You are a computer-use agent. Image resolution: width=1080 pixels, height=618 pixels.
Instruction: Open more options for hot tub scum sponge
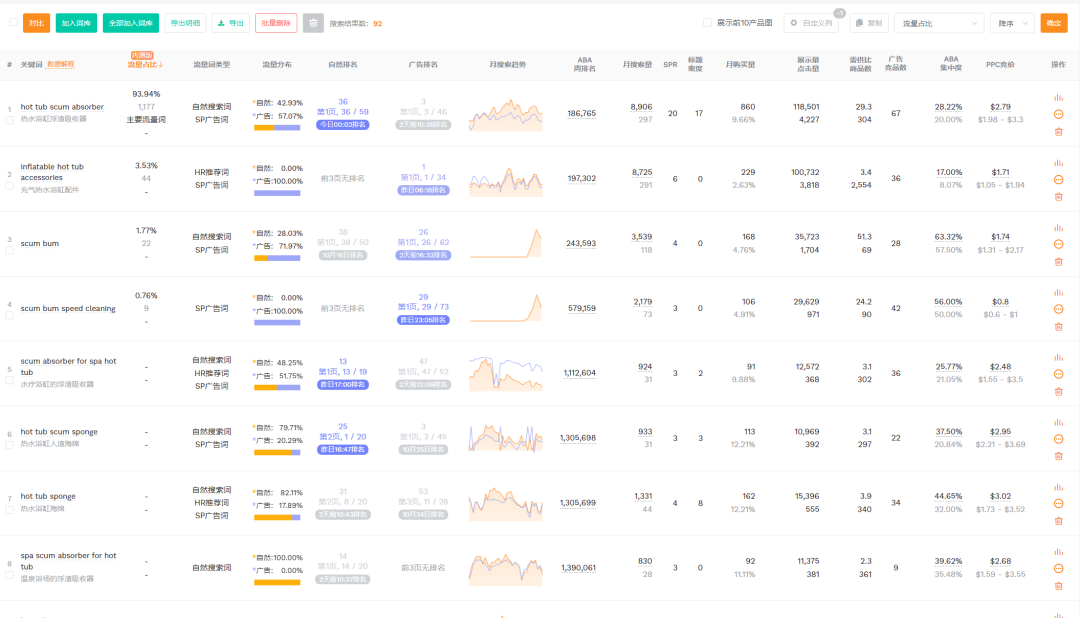(x=1058, y=439)
